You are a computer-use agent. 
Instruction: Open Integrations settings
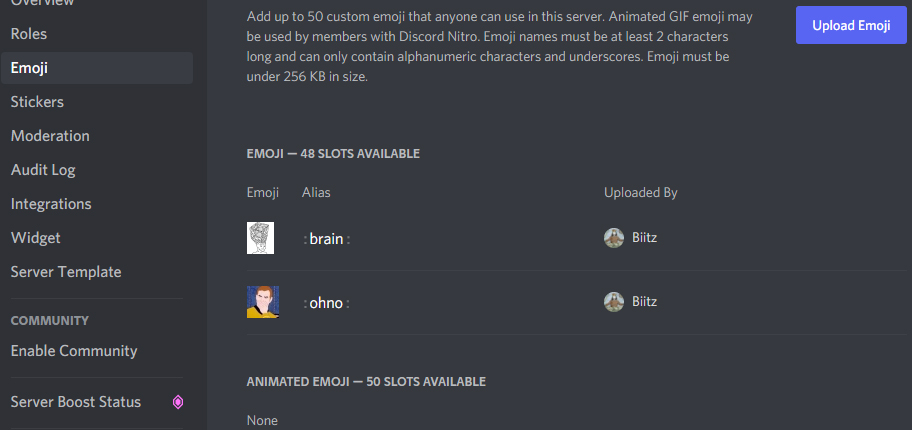tap(97, 204)
